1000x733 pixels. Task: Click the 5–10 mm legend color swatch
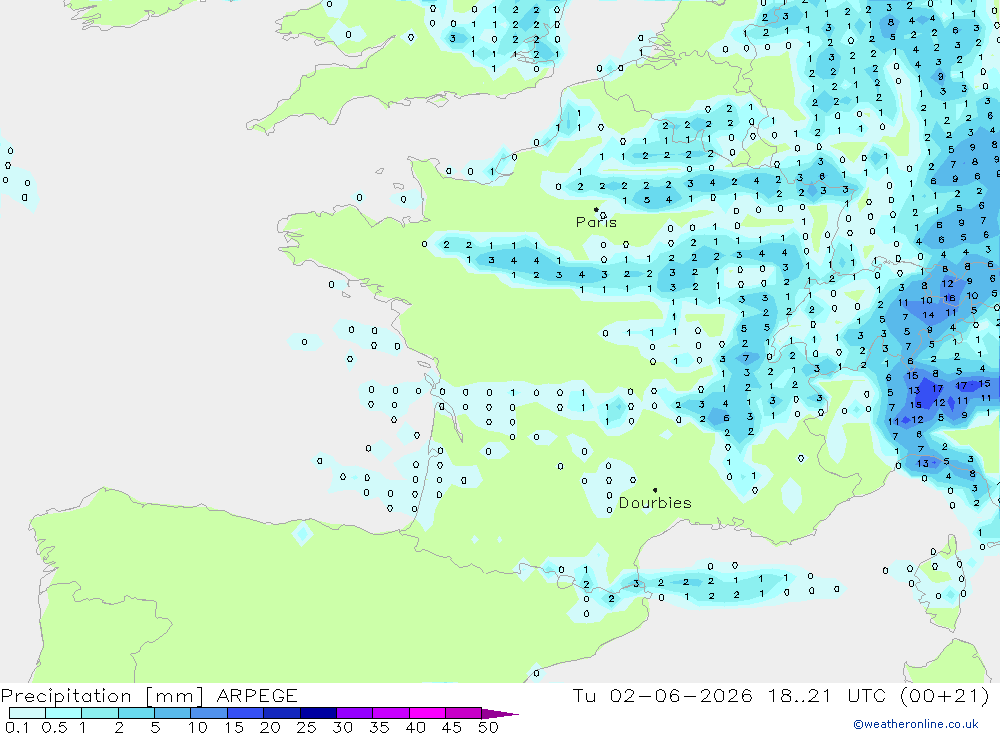click(x=173, y=713)
